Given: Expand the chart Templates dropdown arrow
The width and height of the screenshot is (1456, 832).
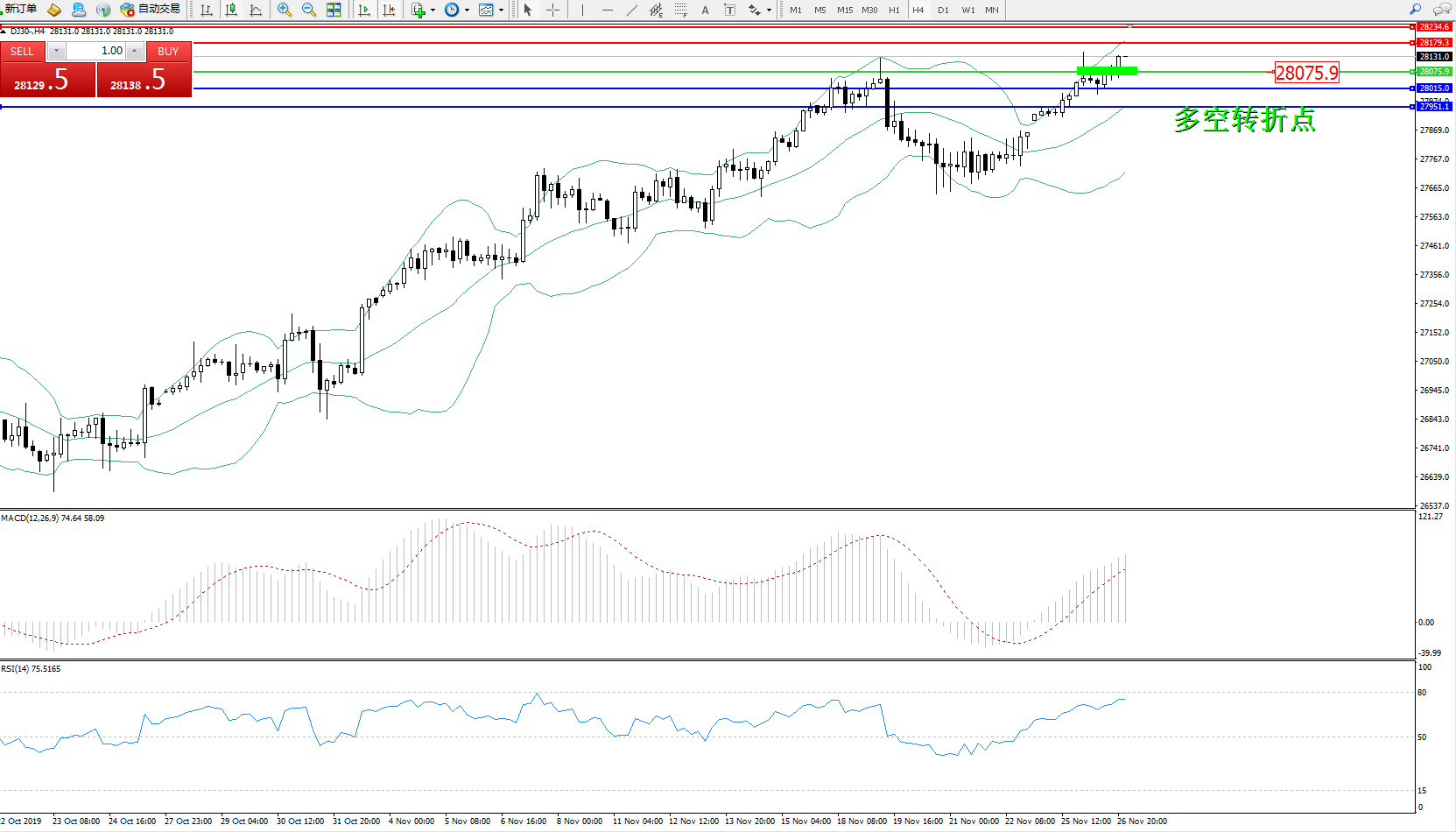Looking at the screenshot, I should click(501, 11).
